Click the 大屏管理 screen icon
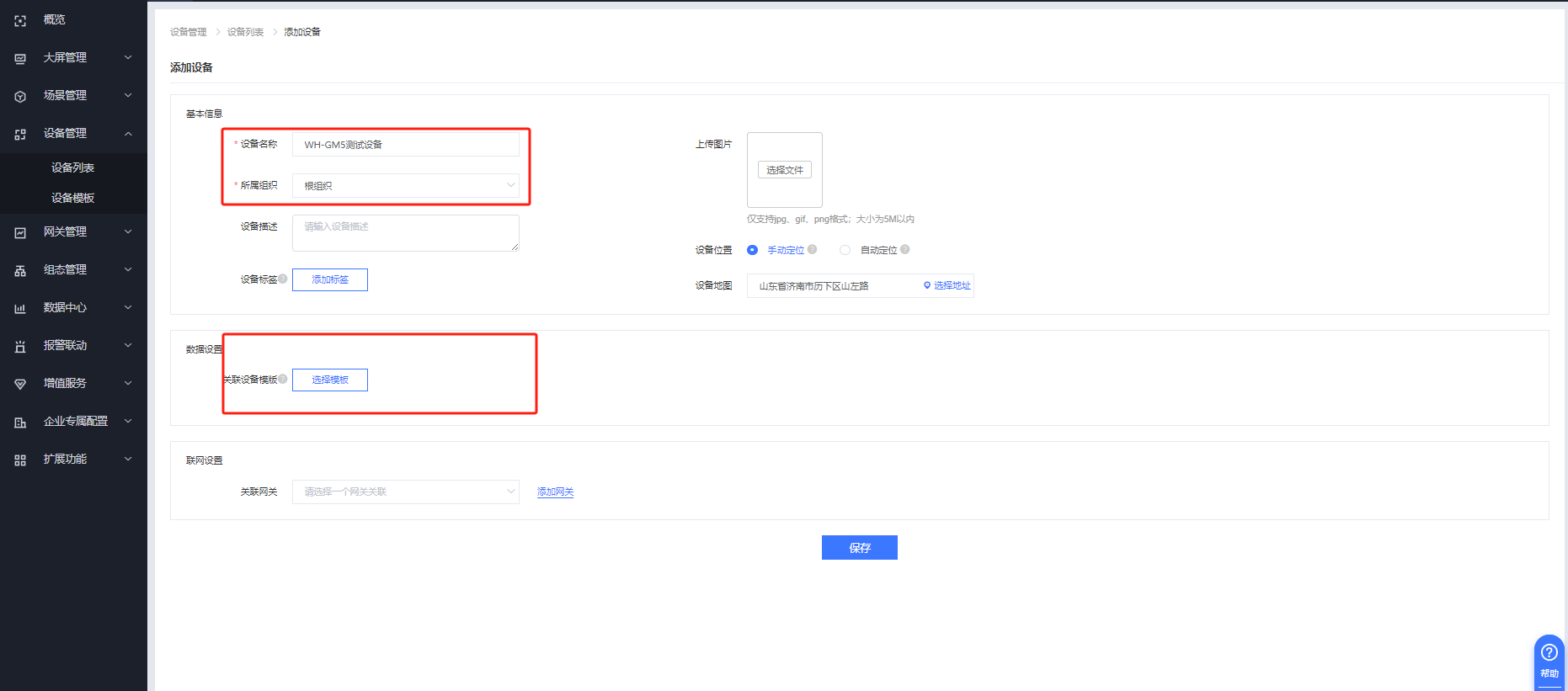Image resolution: width=1568 pixels, height=691 pixels. tap(20, 58)
